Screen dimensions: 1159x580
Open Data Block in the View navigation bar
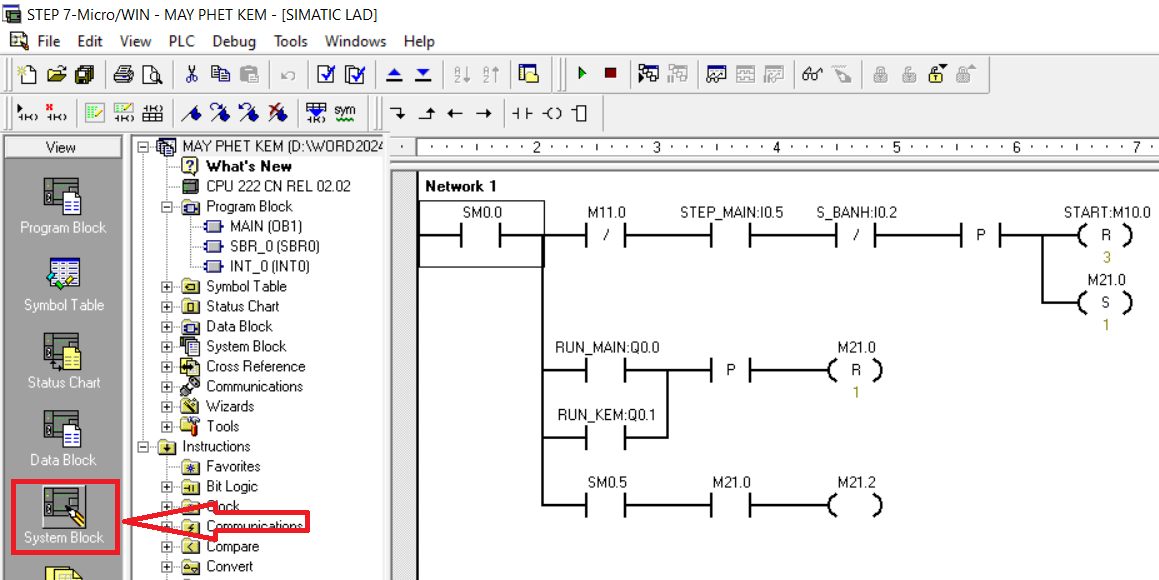[x=63, y=439]
